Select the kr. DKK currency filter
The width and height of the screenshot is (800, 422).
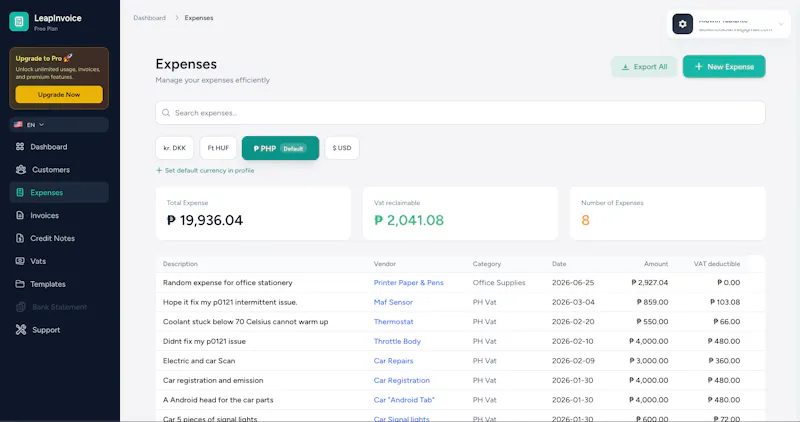[174, 148]
